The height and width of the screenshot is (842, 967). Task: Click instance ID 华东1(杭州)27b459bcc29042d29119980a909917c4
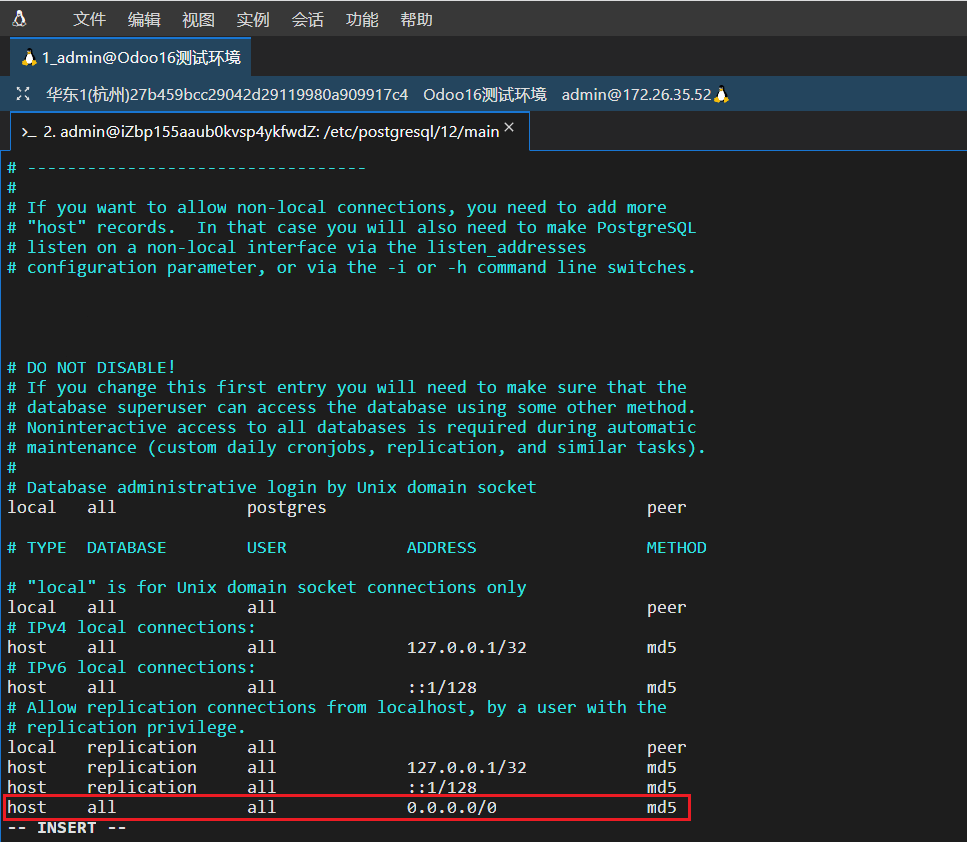(x=227, y=94)
